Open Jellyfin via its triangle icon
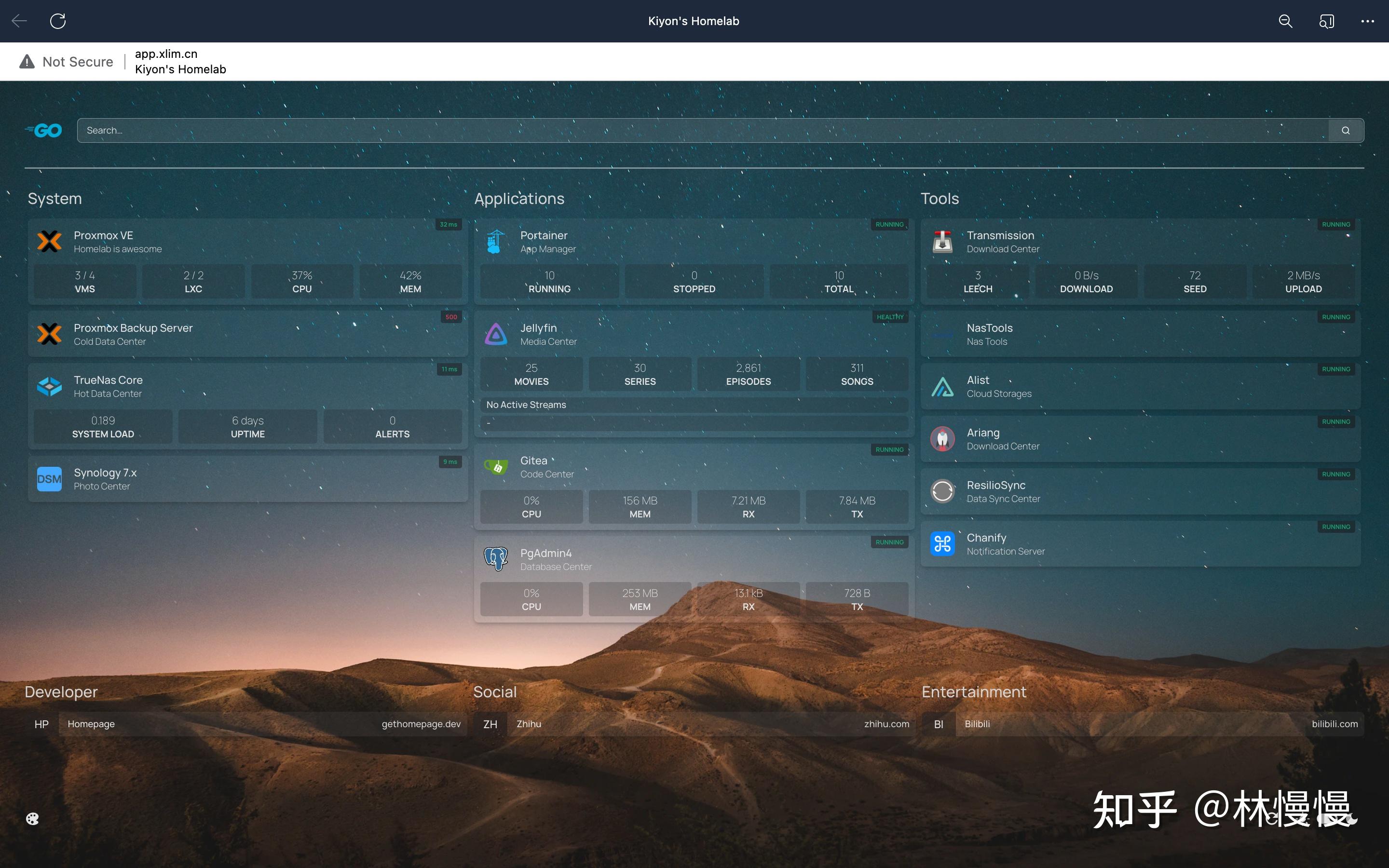 (x=495, y=334)
